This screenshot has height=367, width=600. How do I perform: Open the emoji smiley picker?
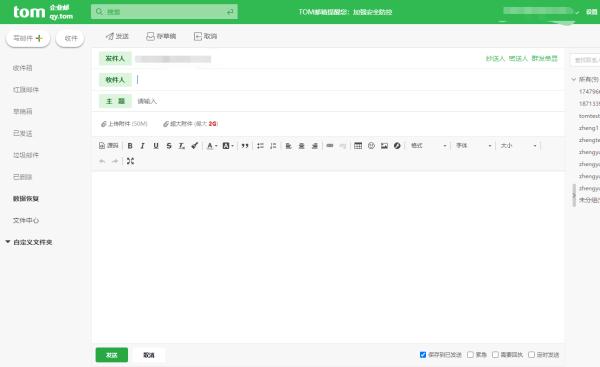[371, 145]
